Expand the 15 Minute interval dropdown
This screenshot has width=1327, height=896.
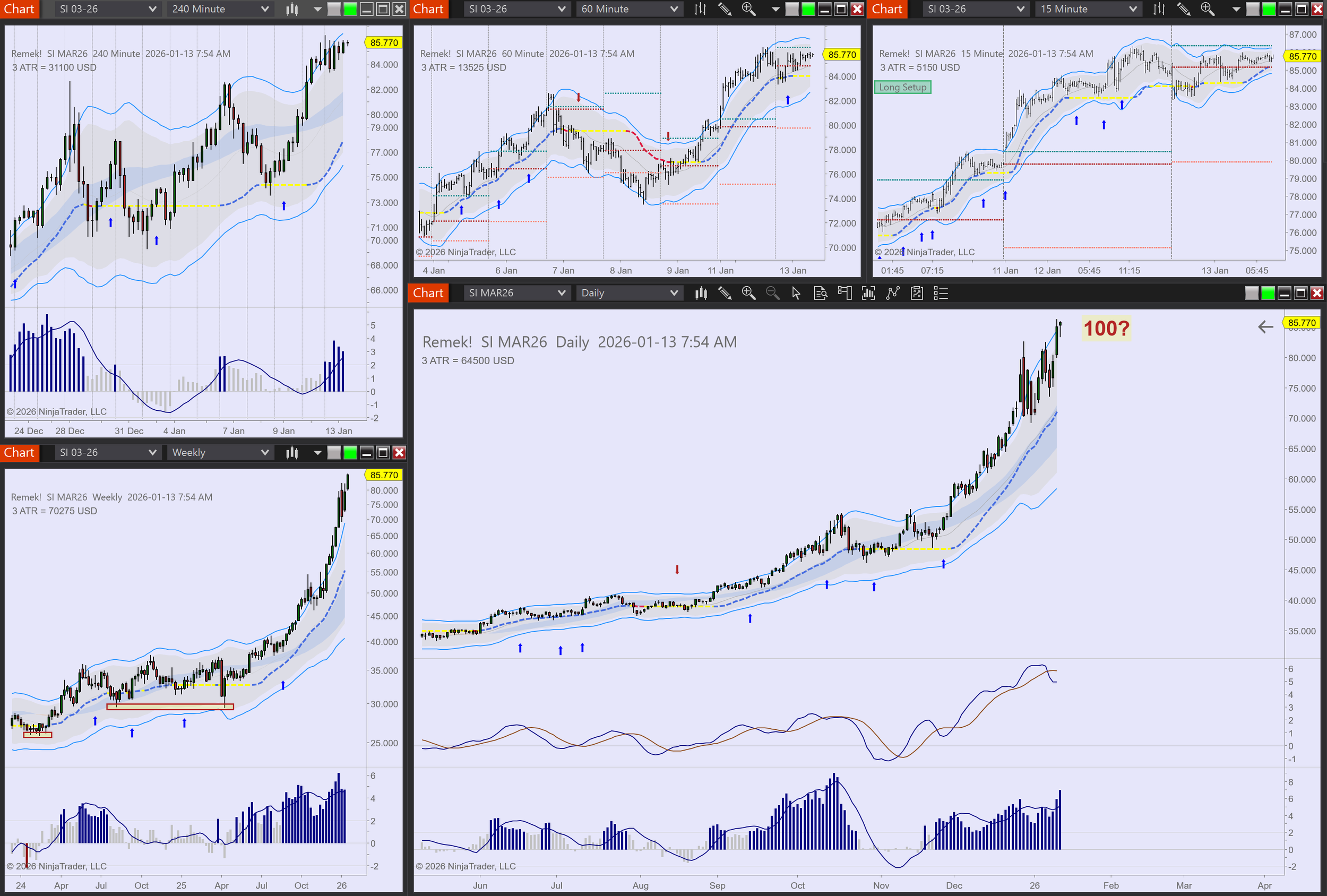(1088, 9)
